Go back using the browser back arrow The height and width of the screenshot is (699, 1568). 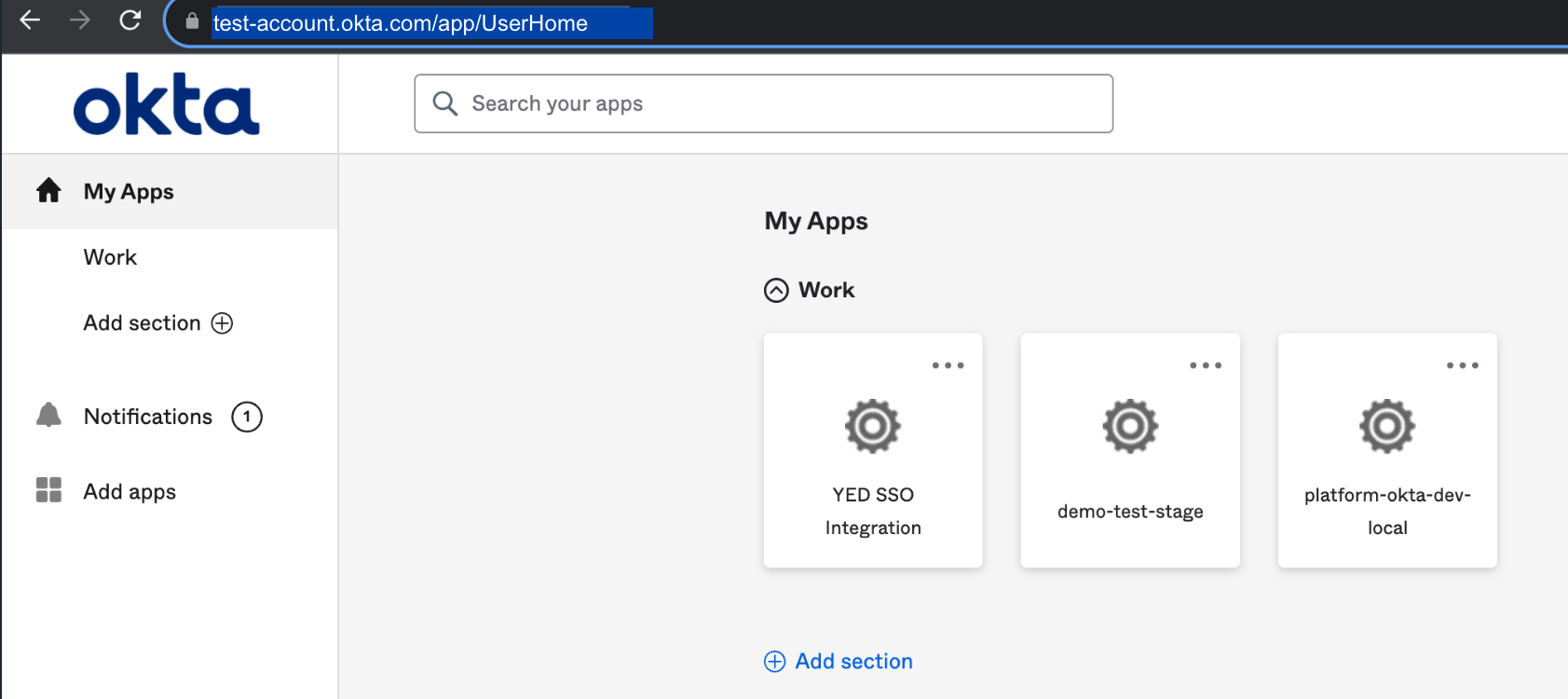30,20
